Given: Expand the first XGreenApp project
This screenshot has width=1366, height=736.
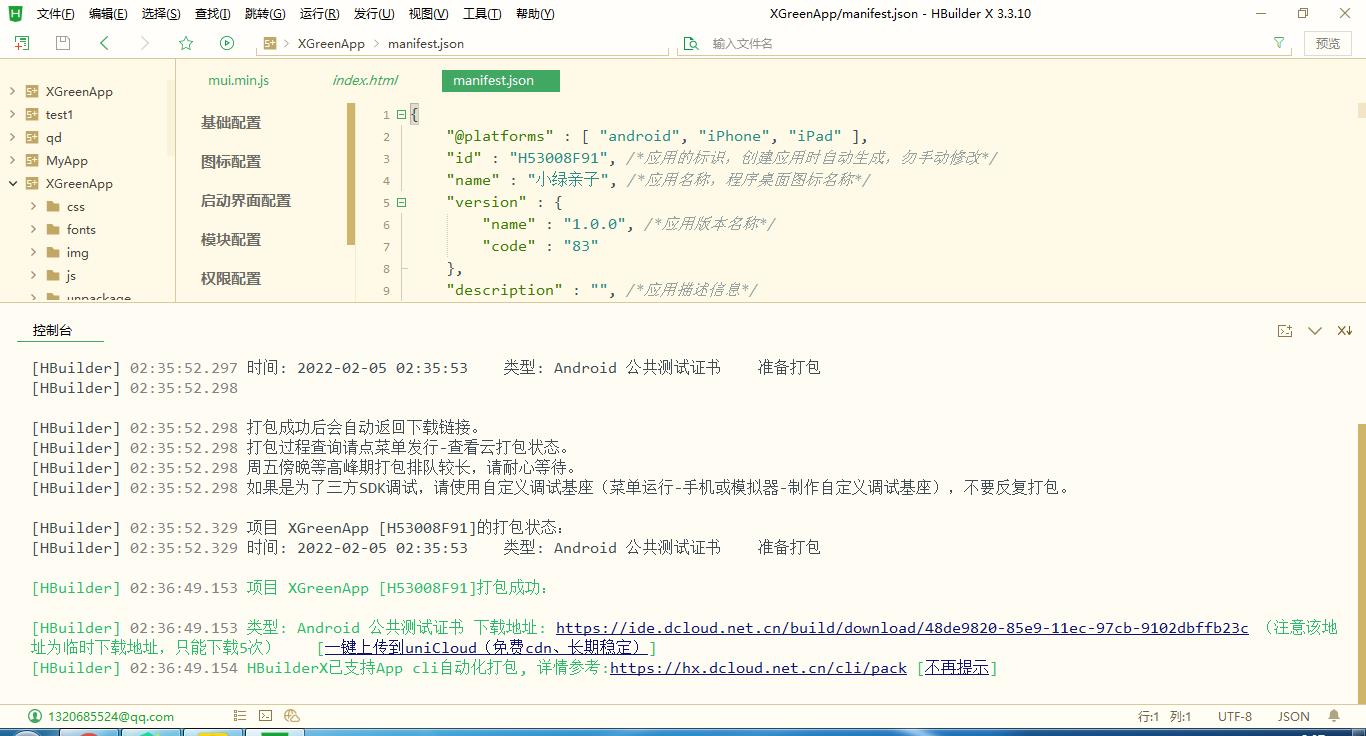Looking at the screenshot, I should [x=12, y=91].
